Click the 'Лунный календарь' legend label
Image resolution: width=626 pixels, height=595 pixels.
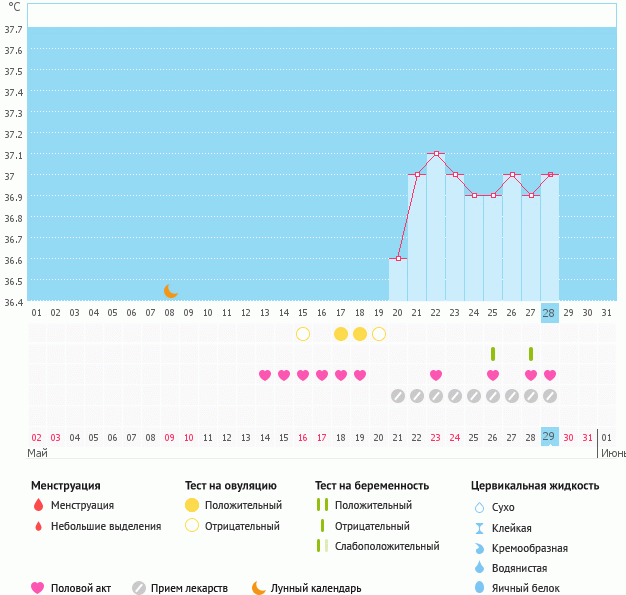point(317,588)
